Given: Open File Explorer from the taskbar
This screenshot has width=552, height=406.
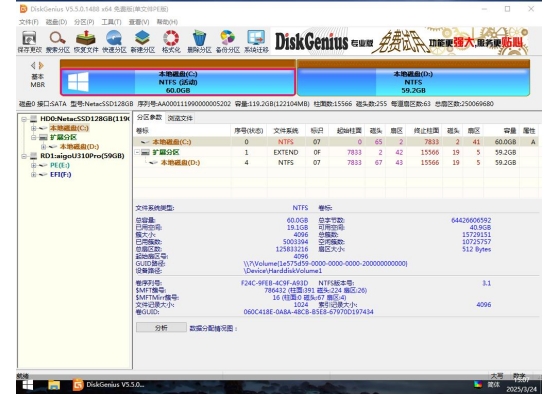Looking at the screenshot, I should tap(54, 385).
